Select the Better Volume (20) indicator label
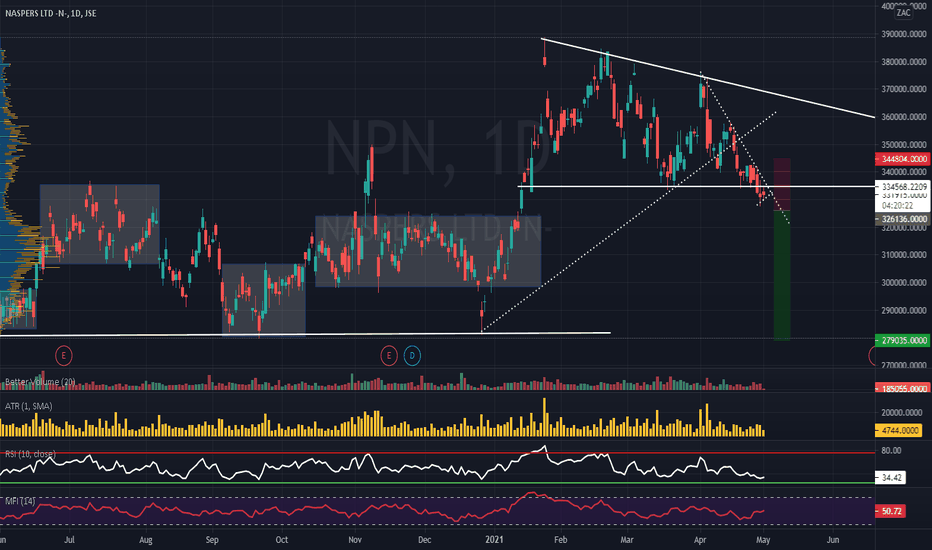Viewport: 932px width, 550px height. (40, 382)
